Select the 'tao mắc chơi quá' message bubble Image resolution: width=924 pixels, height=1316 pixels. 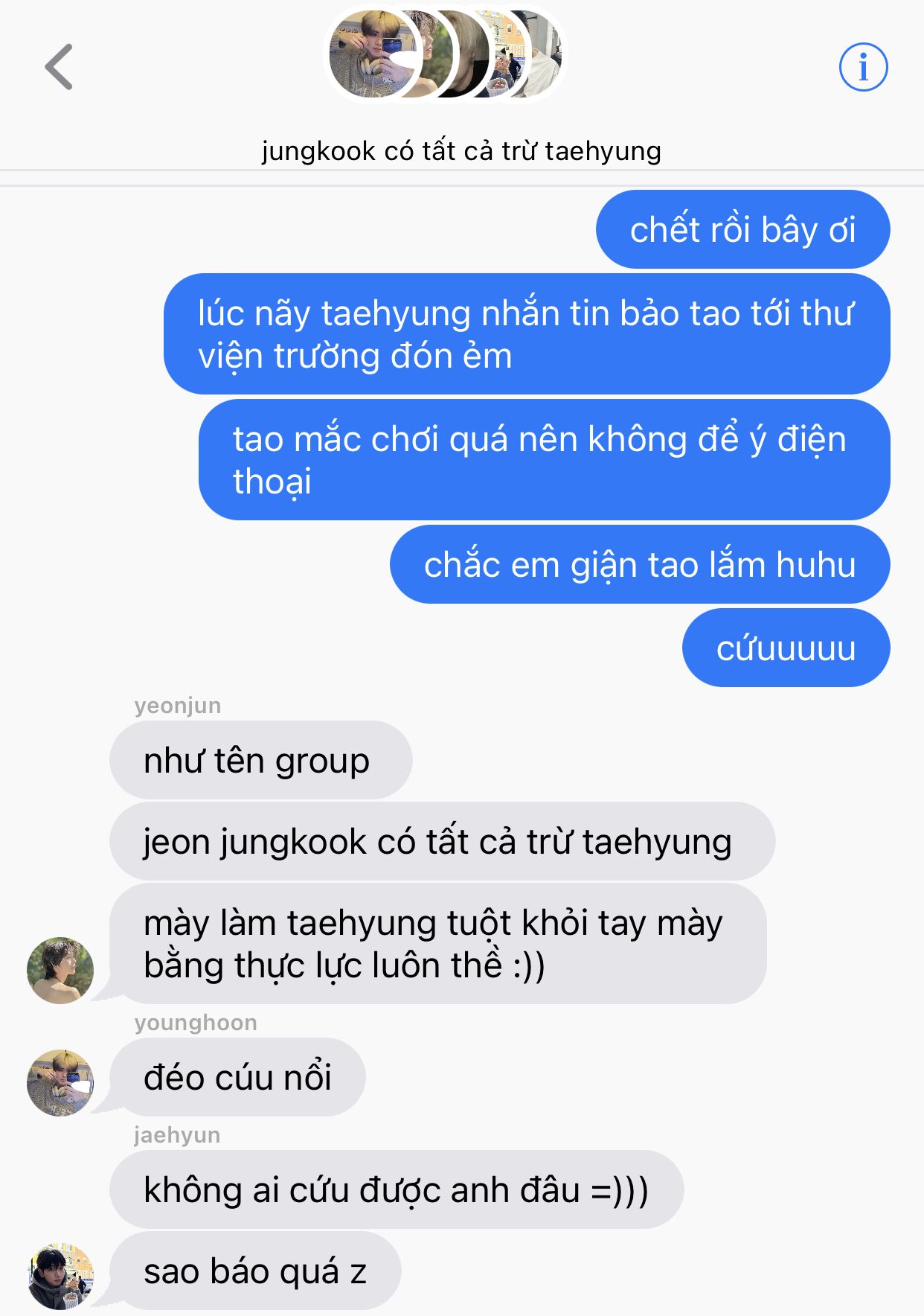544,459
